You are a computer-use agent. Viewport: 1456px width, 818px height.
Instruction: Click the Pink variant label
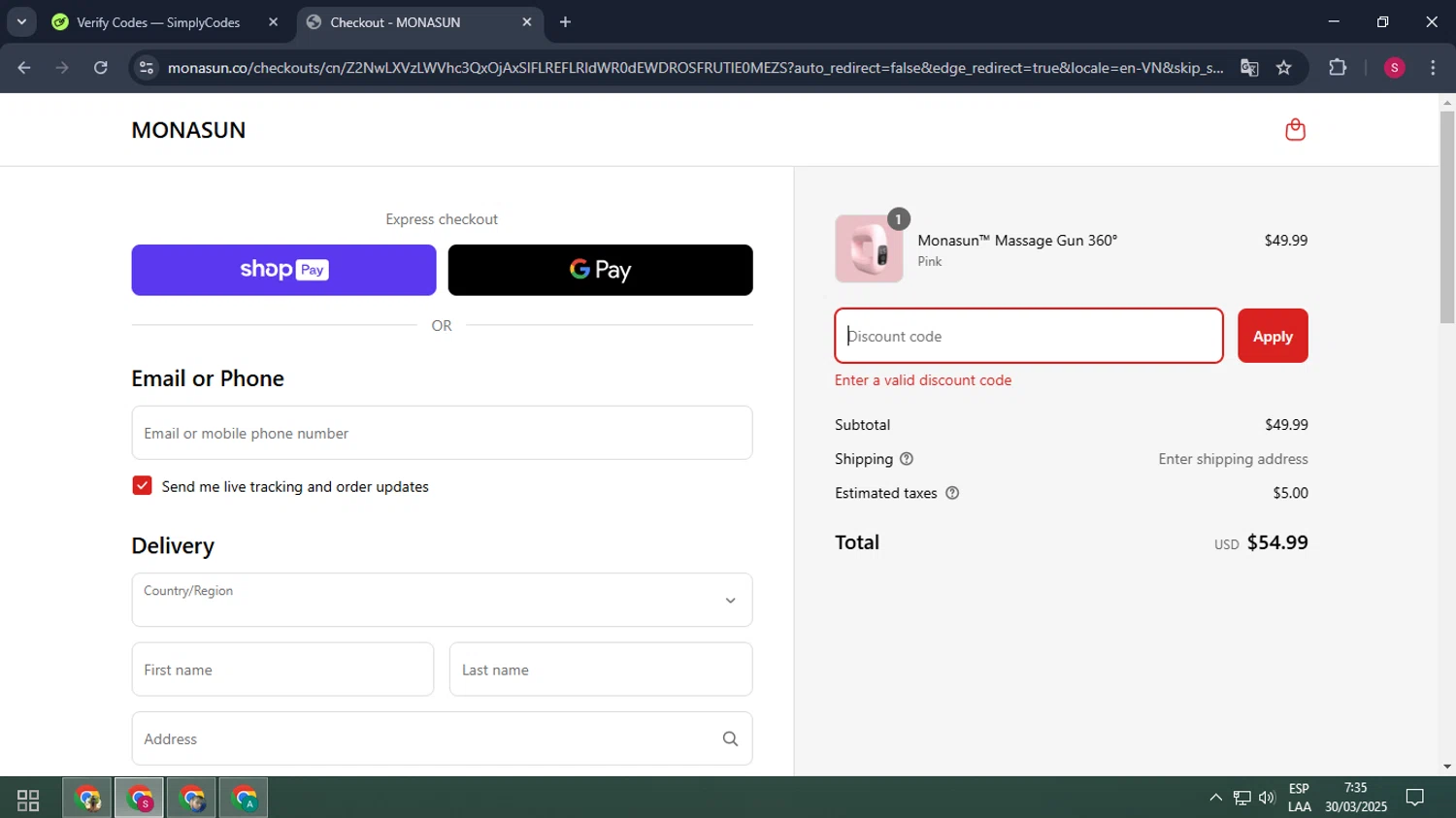coord(930,262)
